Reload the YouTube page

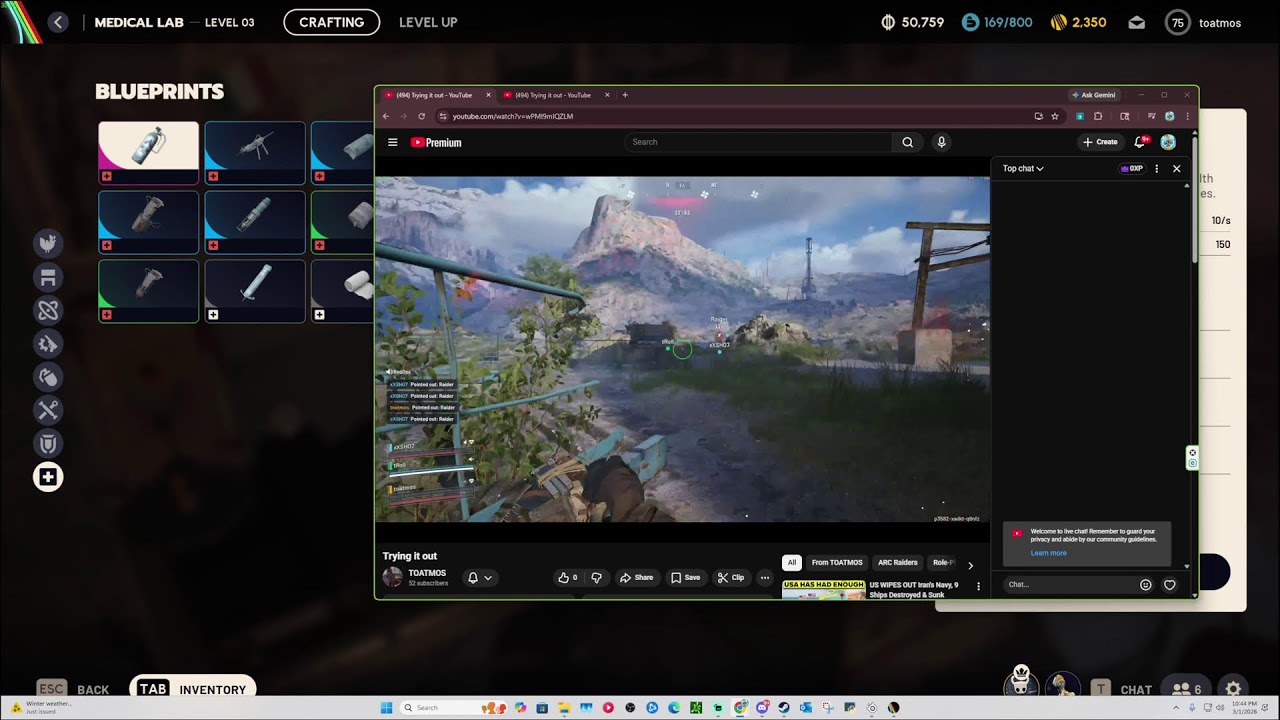pyautogui.click(x=422, y=116)
